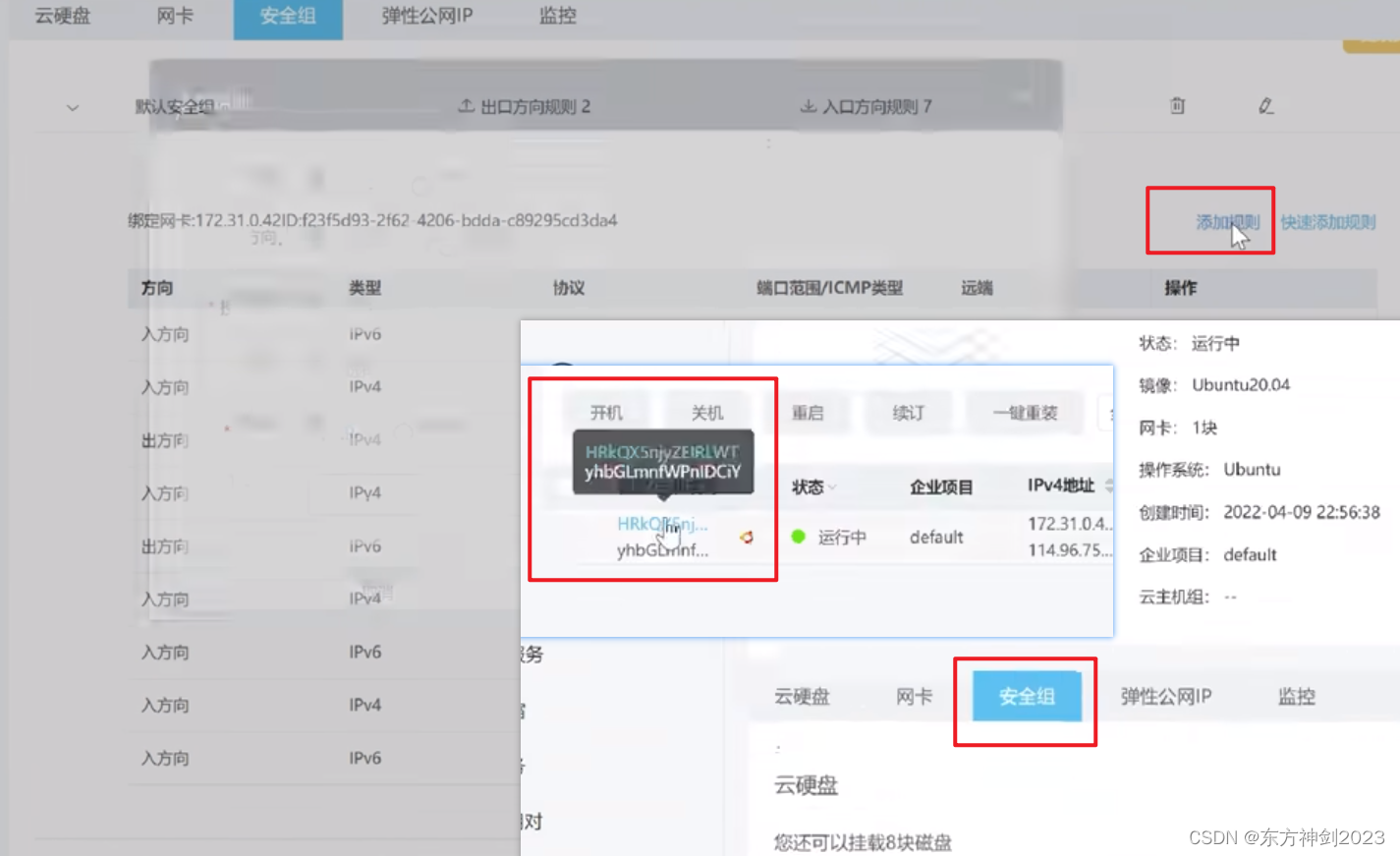Click the 端口范围/ICMP类型 column header
The height and width of the screenshot is (856, 1400).
[829, 288]
